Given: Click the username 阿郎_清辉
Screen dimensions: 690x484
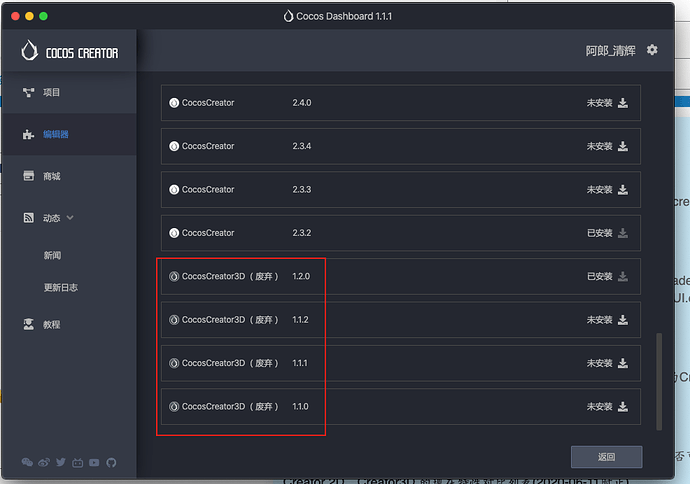Looking at the screenshot, I should pyautogui.click(x=610, y=51).
